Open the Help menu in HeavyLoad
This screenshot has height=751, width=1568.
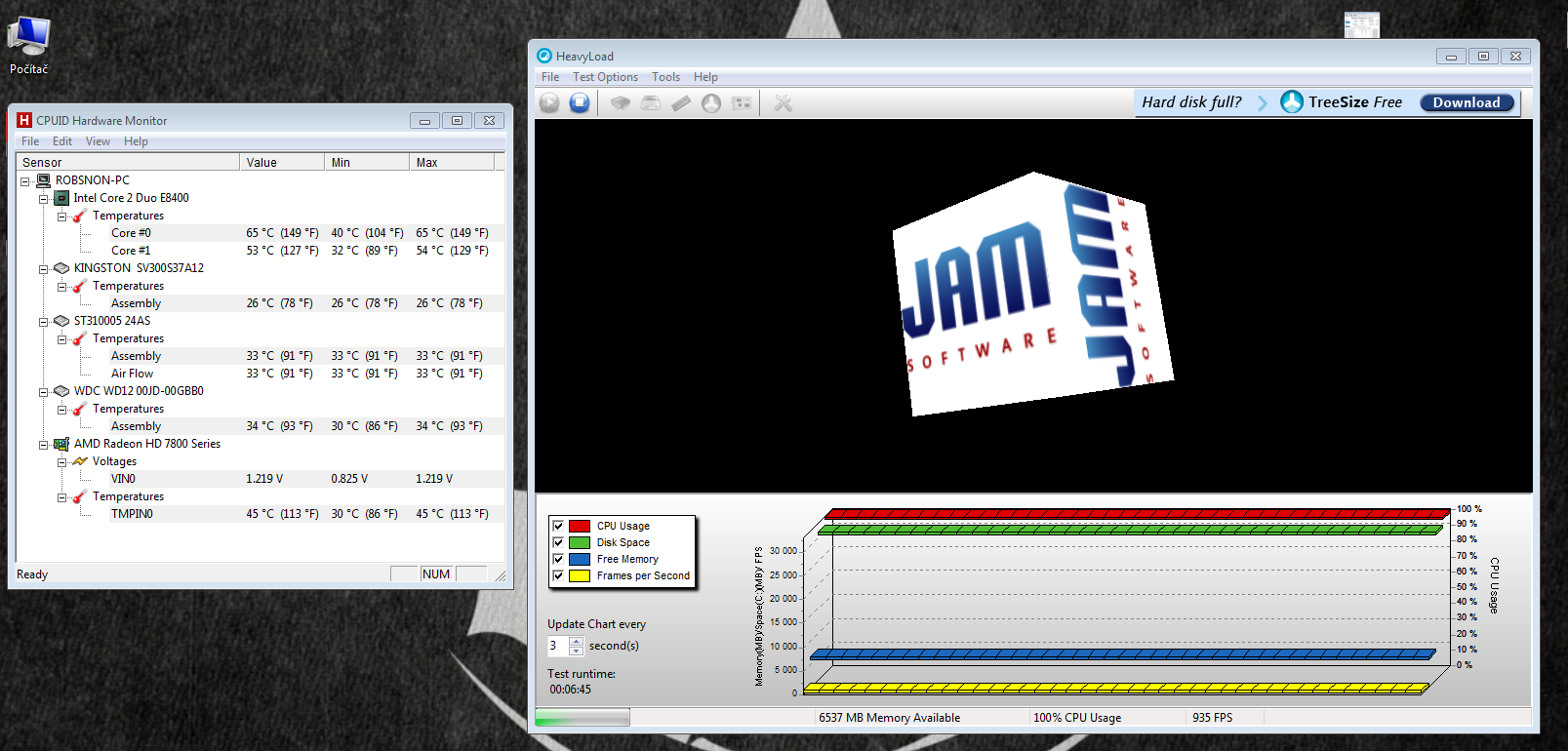705,77
